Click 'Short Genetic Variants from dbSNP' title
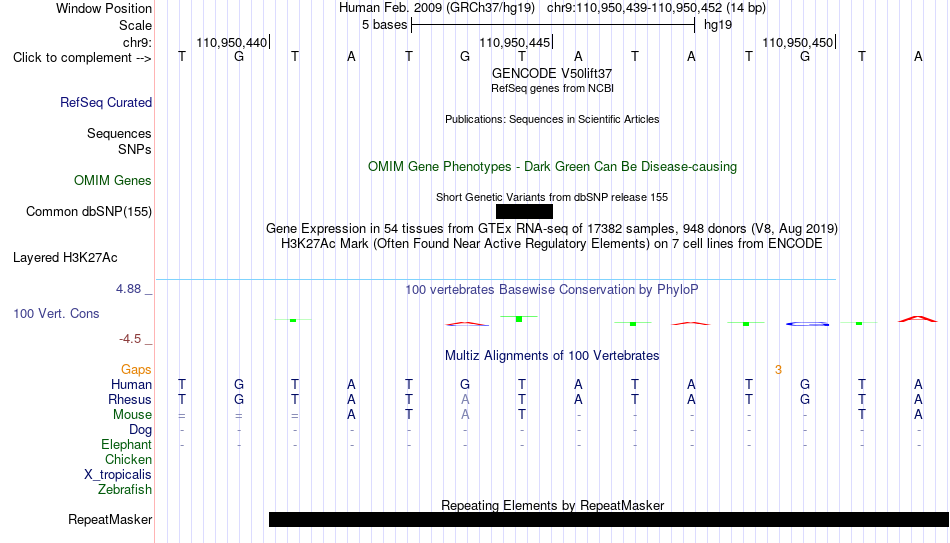Image resolution: width=950 pixels, height=543 pixels. [552, 198]
